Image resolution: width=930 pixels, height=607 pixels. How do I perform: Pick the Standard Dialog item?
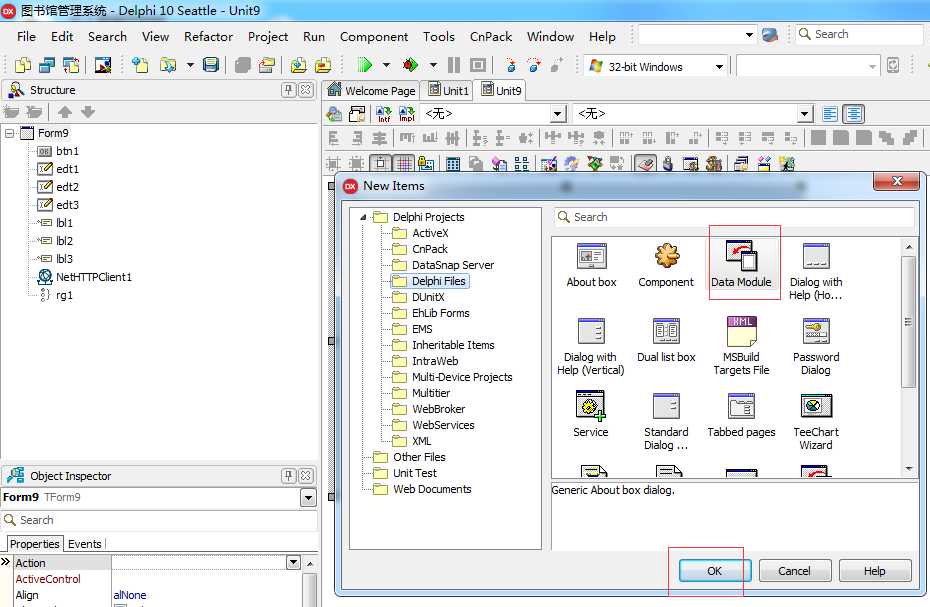tap(666, 421)
